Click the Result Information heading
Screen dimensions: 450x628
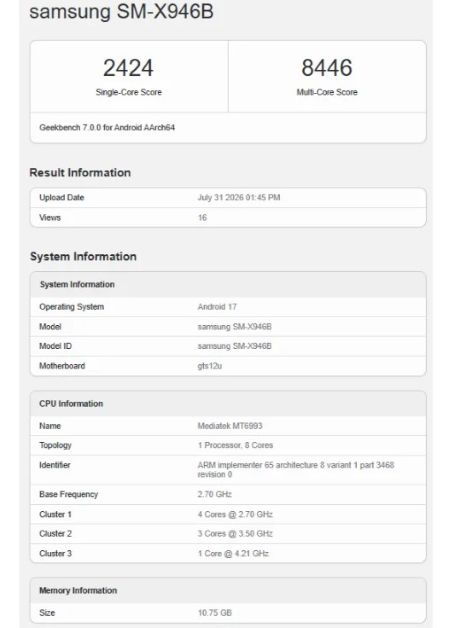tap(80, 173)
